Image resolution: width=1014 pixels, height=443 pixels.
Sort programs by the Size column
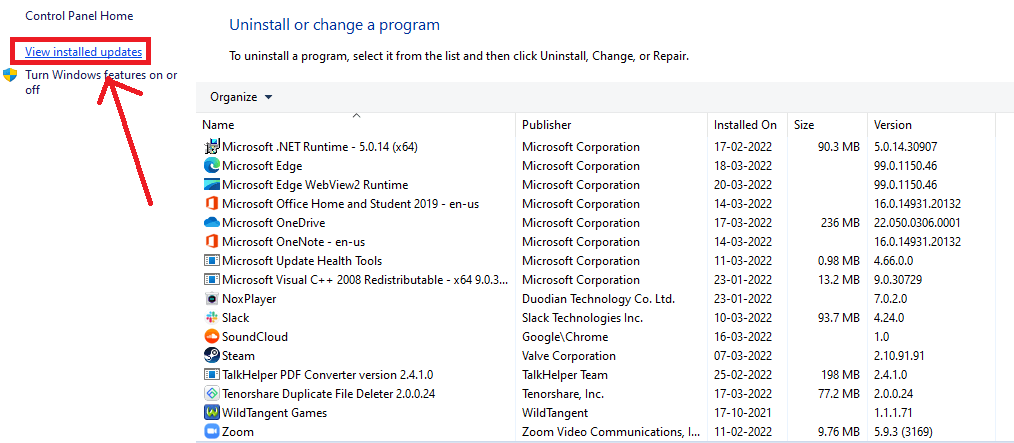(804, 125)
